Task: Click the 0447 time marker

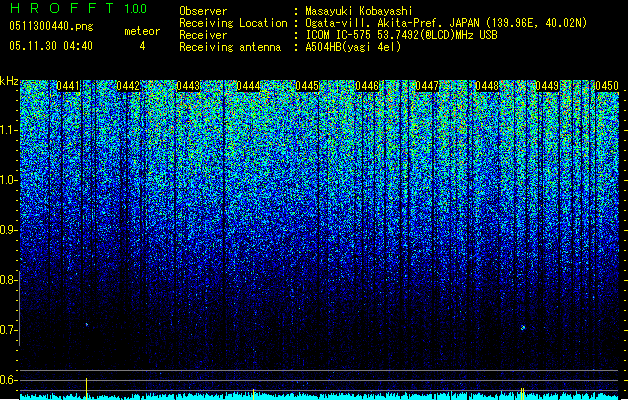Action: [427, 86]
